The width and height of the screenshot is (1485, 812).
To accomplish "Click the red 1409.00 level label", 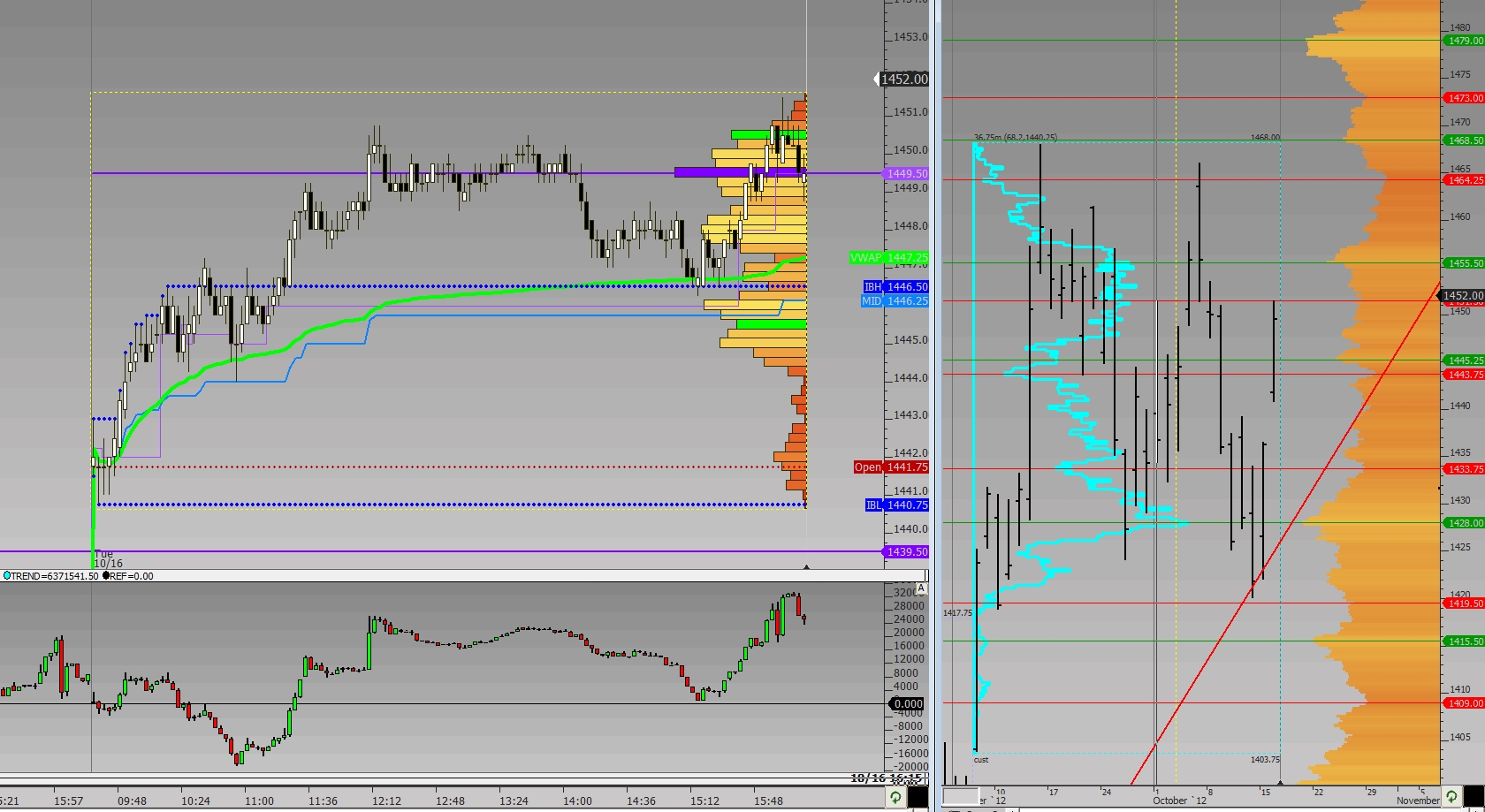I will click(x=1464, y=703).
